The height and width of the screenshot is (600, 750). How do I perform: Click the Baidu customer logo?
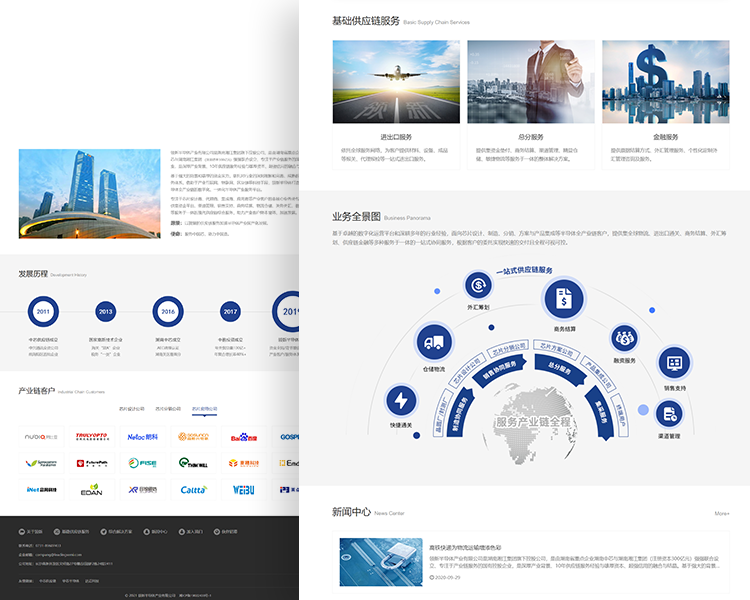pos(243,437)
